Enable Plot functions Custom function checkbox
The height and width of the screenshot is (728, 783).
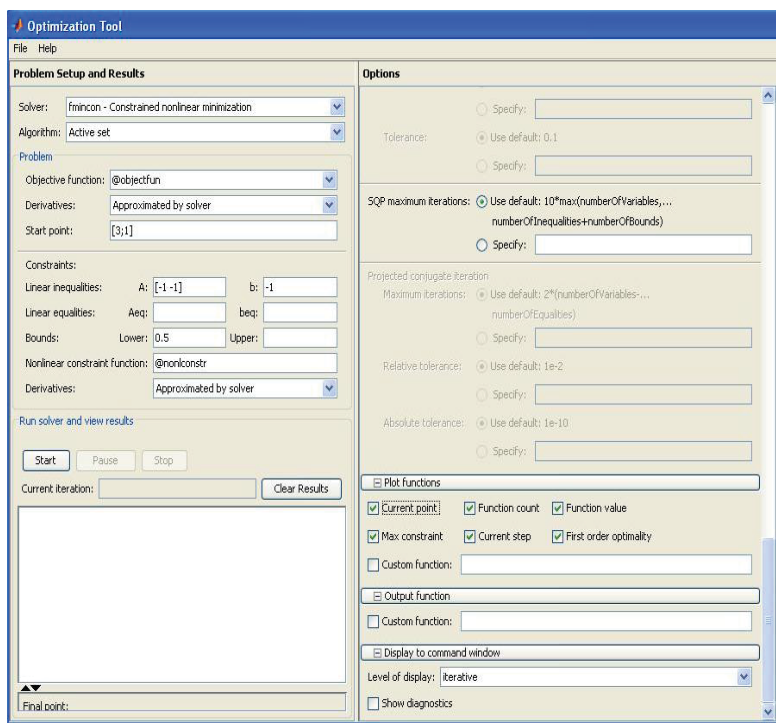click(373, 565)
